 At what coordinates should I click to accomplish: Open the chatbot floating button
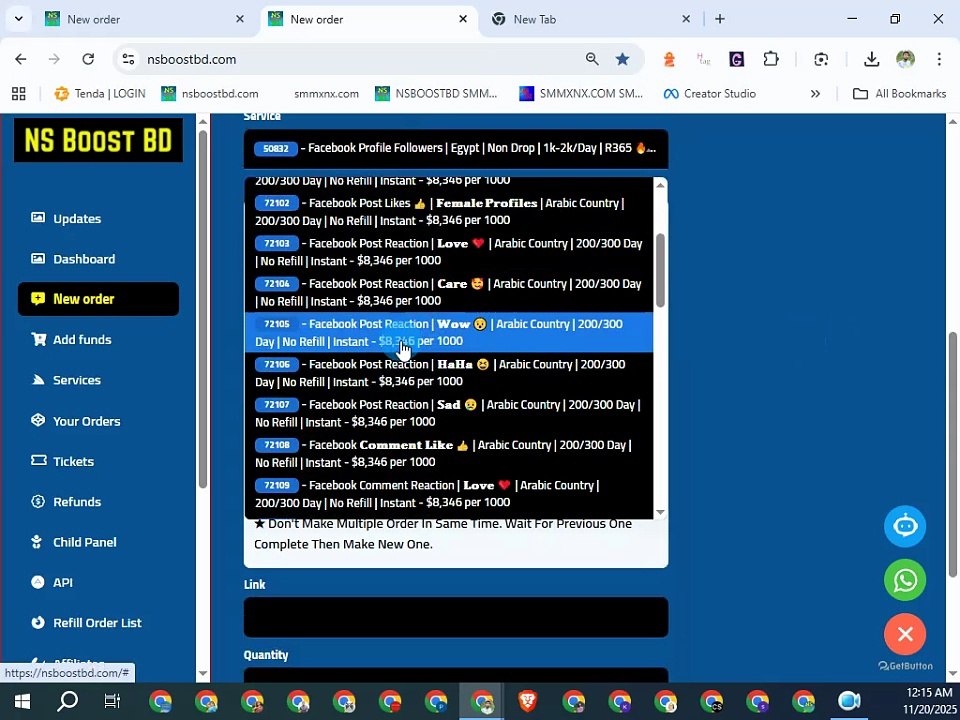click(905, 526)
